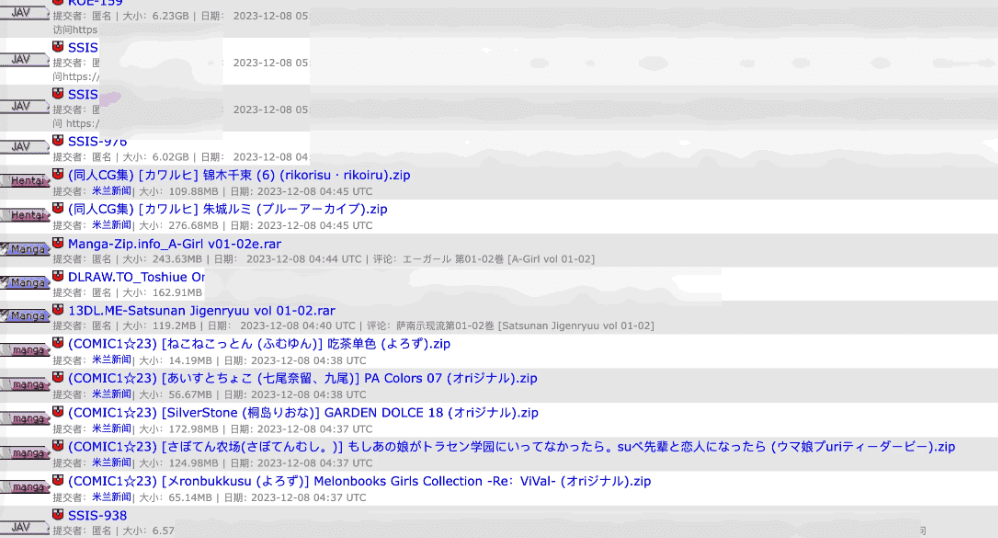Click magnet icon beside DLRAW.TO_Toshiue
998x538 pixels.
pyautogui.click(x=58, y=276)
